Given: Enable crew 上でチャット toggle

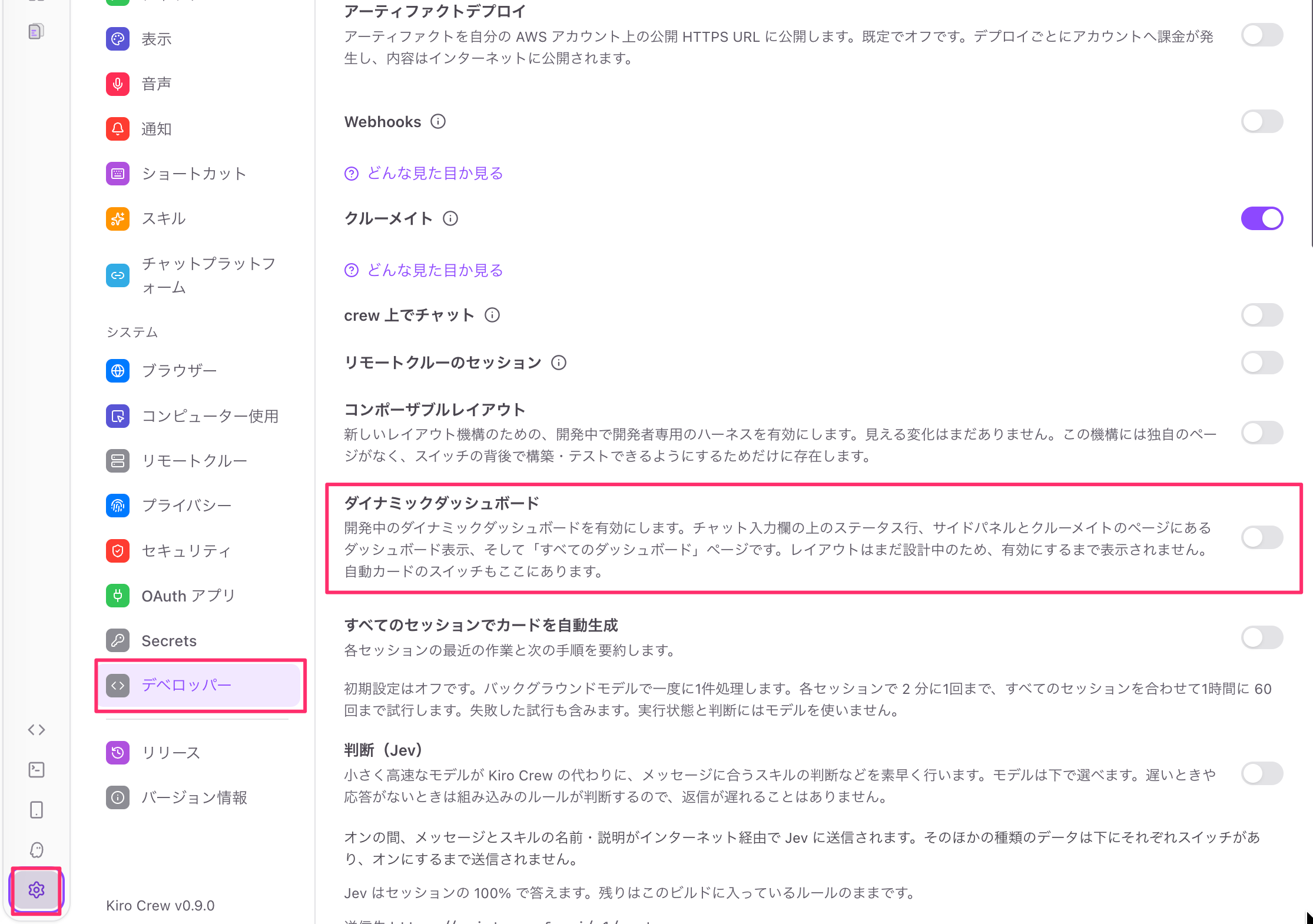Looking at the screenshot, I should 1262,315.
